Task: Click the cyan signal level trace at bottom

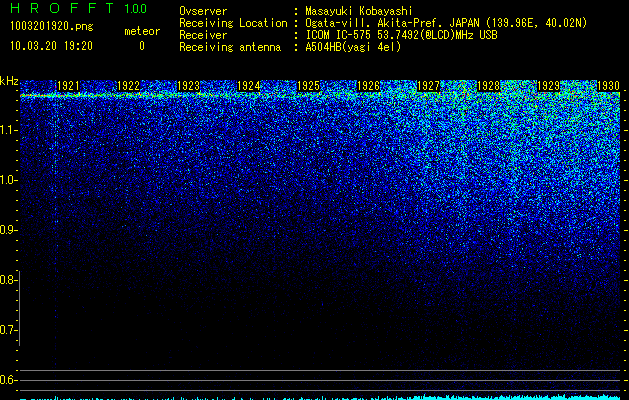Action: (x=320, y=397)
